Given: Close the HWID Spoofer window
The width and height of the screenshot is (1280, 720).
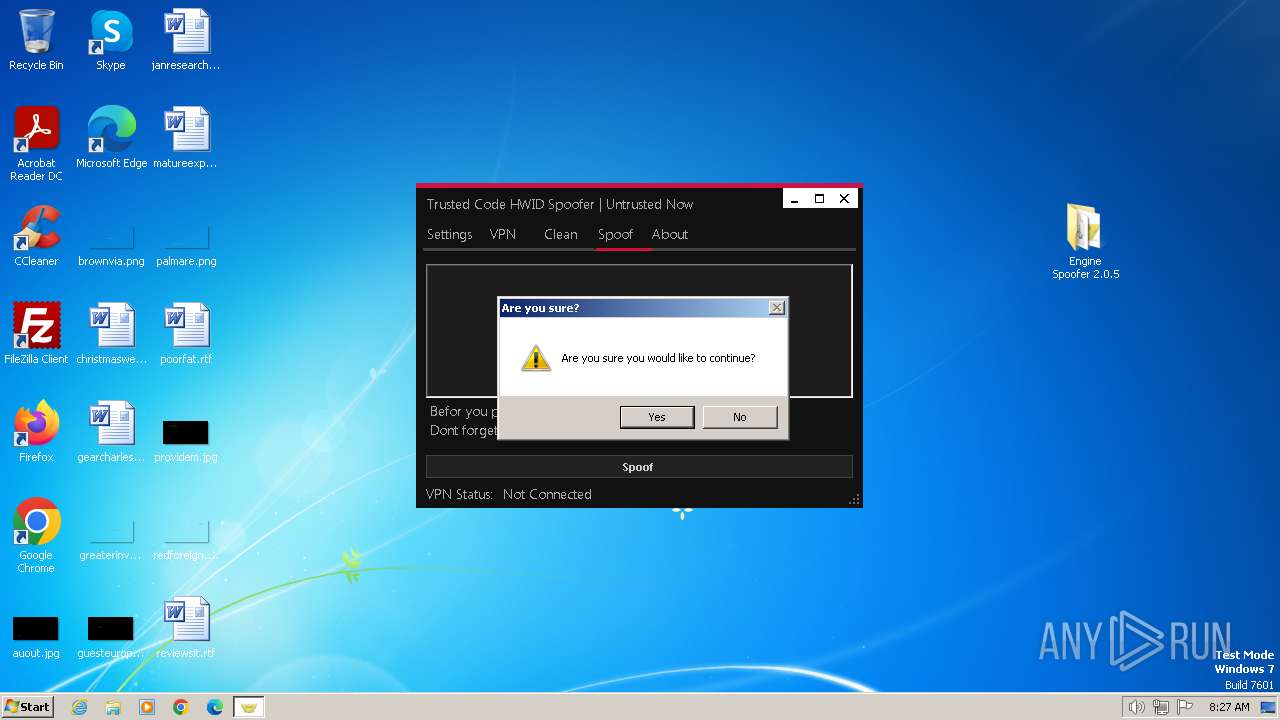Looking at the screenshot, I should (844, 199).
